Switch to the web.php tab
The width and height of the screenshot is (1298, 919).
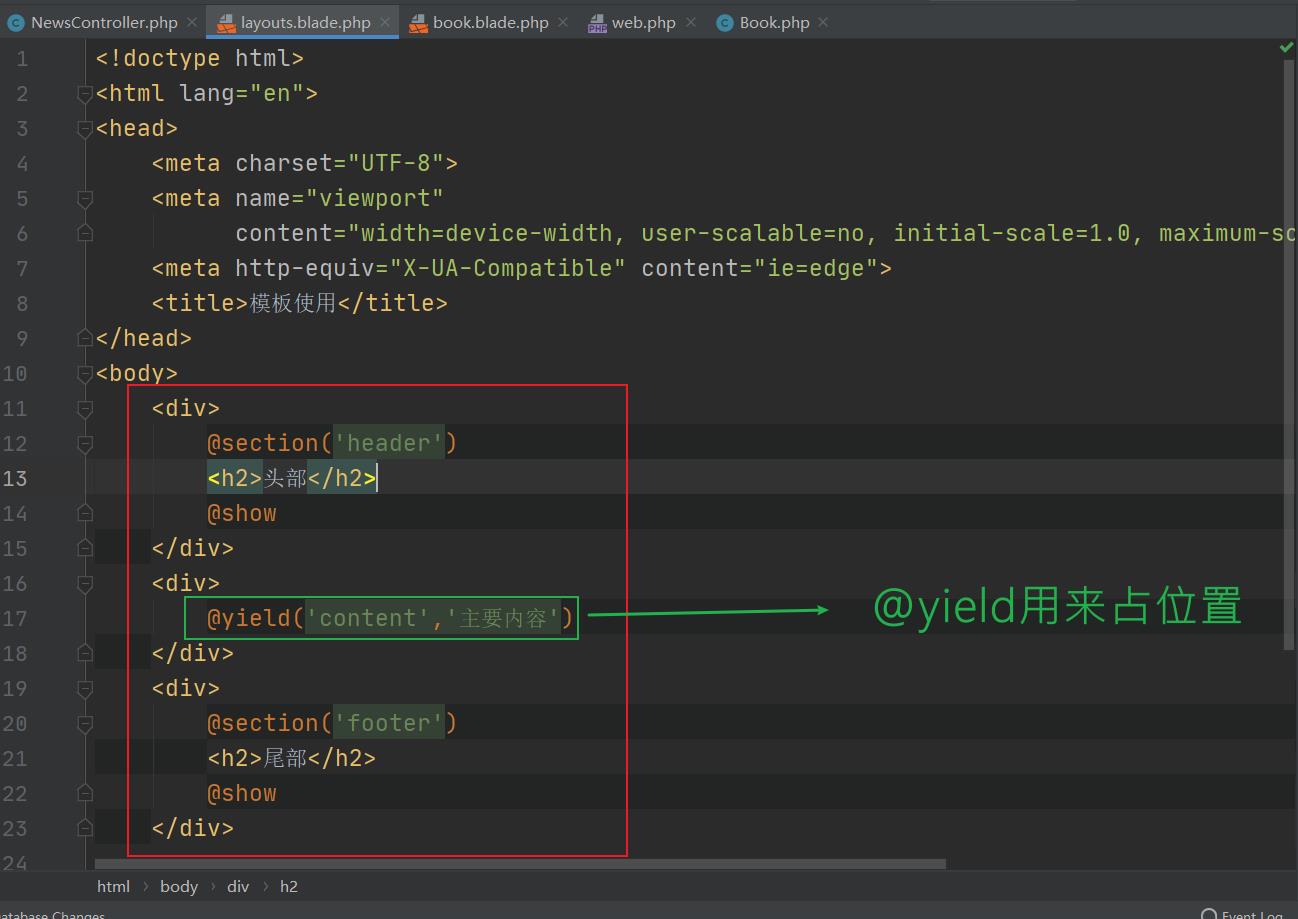[x=644, y=22]
